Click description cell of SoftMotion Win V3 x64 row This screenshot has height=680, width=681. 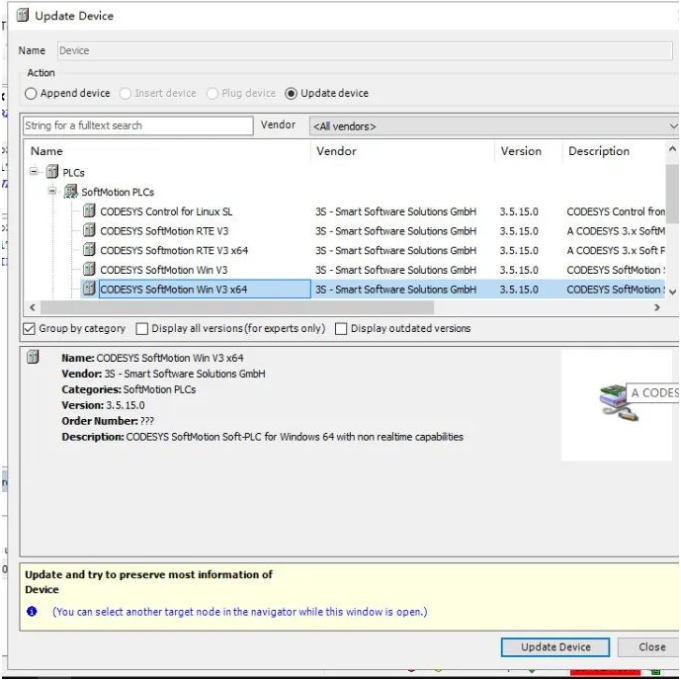615,289
